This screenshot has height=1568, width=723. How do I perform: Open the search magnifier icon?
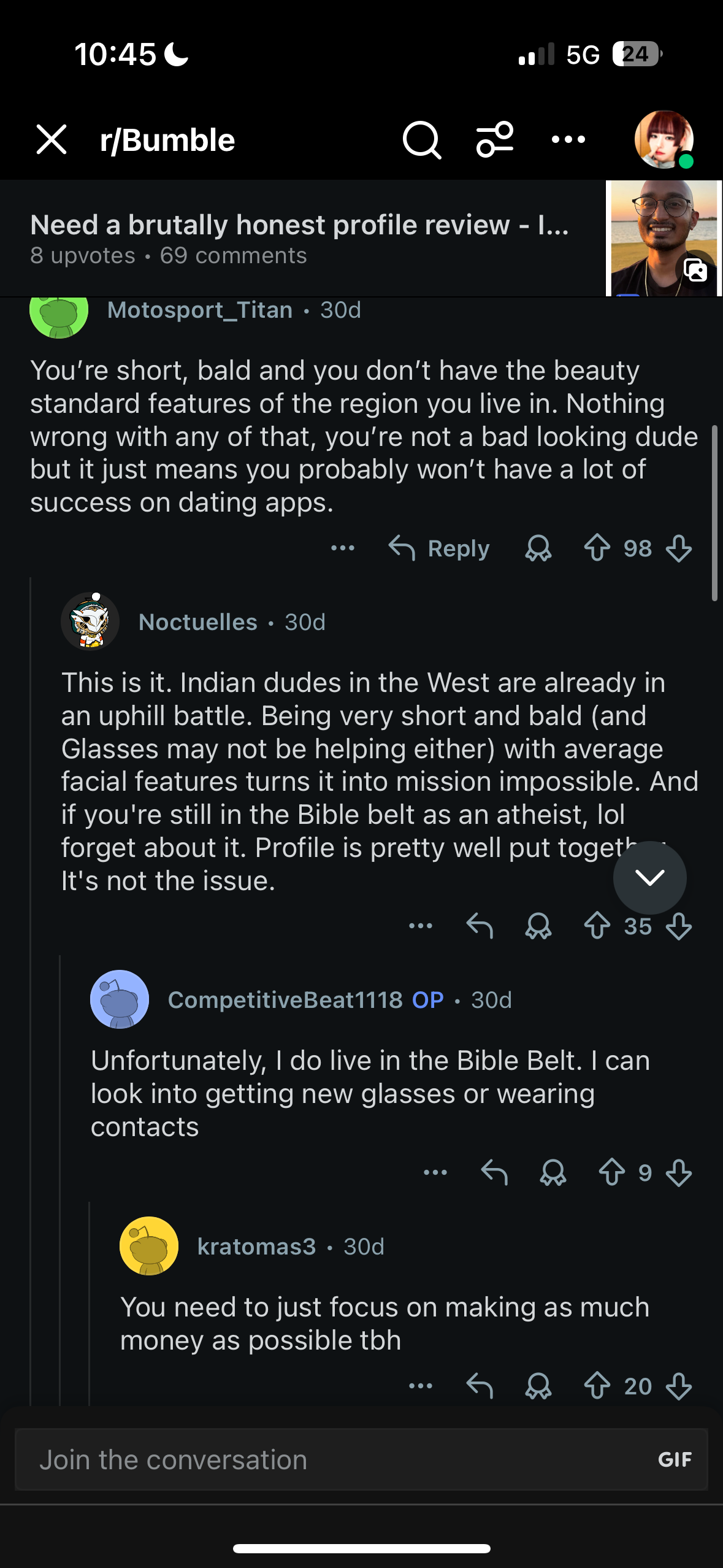[421, 140]
